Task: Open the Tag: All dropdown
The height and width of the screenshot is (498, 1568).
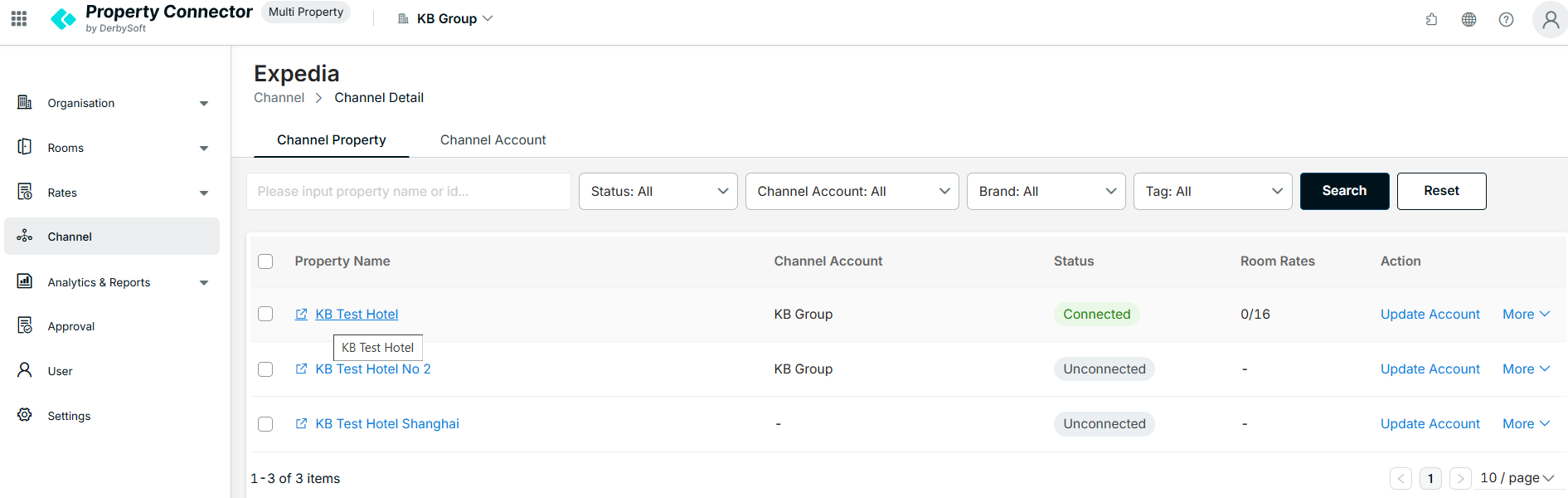Action: [x=1213, y=191]
